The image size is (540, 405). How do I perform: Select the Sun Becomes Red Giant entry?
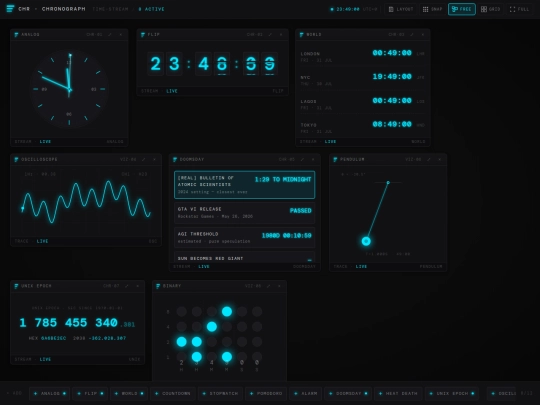coord(245,258)
